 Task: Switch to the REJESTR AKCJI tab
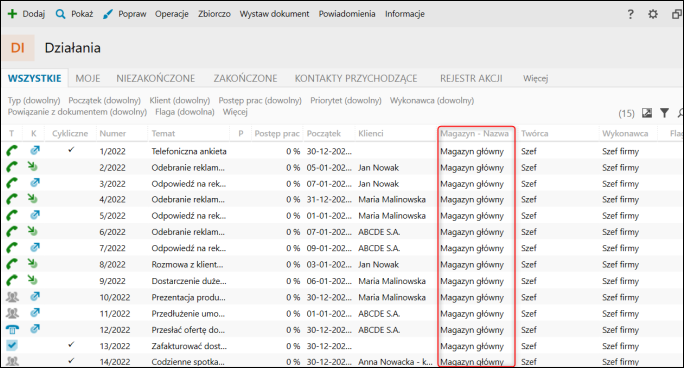[471, 78]
